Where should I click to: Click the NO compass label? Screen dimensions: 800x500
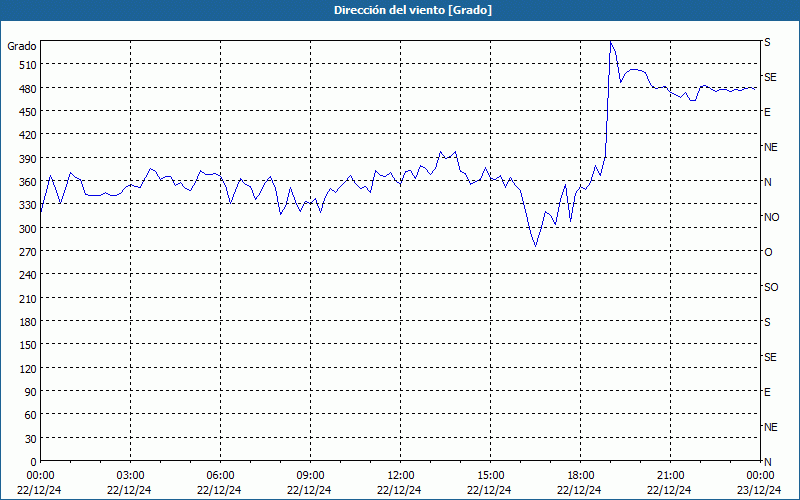(x=771, y=217)
